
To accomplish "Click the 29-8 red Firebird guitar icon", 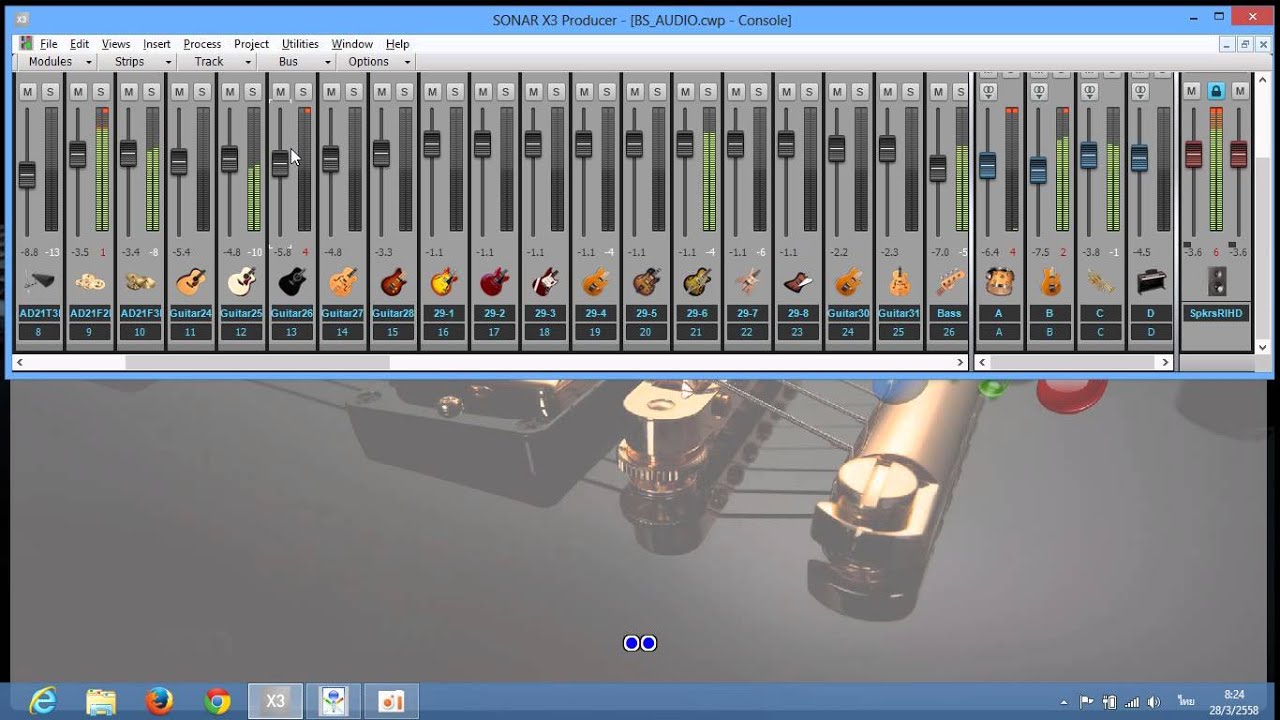I will (797, 282).
